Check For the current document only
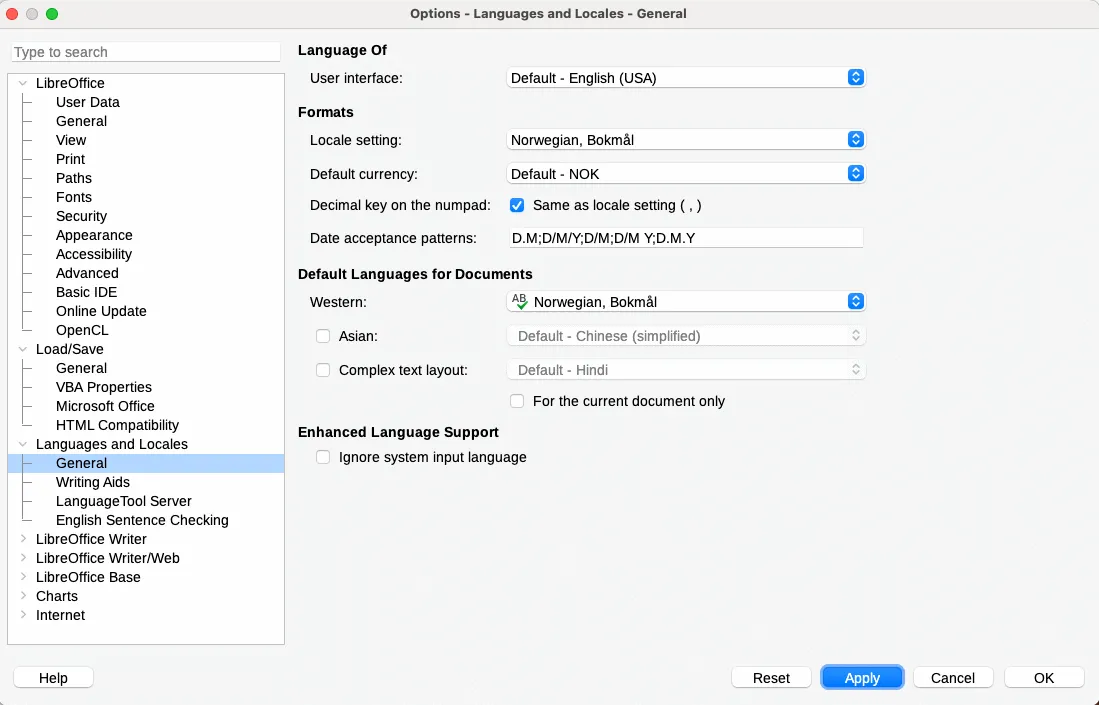The image size is (1099, 705). pos(517,402)
